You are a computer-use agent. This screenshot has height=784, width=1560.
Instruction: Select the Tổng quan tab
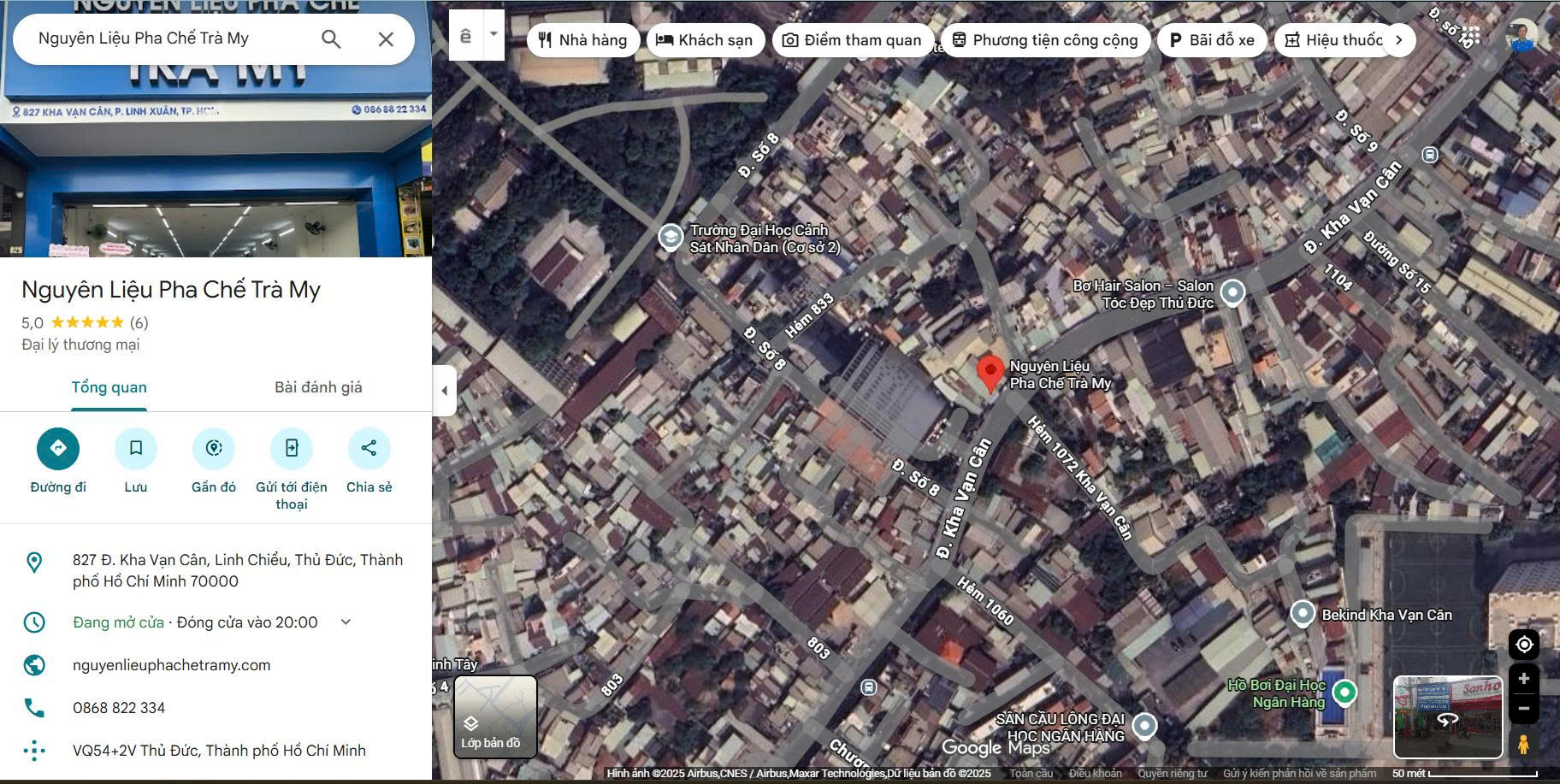[109, 387]
